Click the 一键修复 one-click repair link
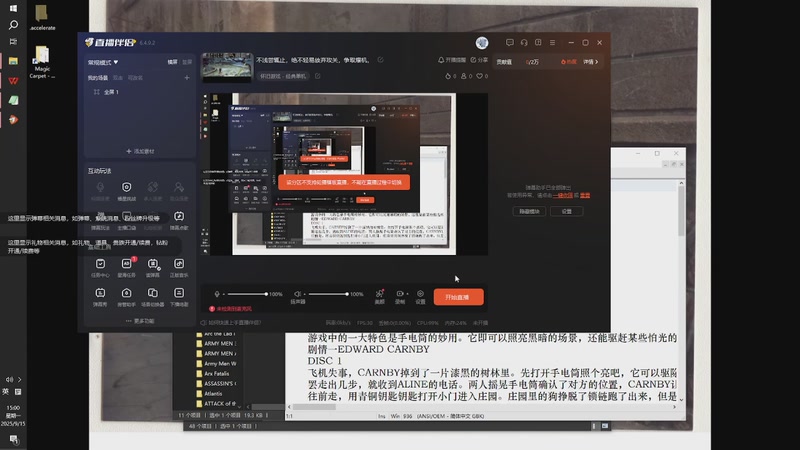The height and width of the screenshot is (450, 800). [563, 195]
